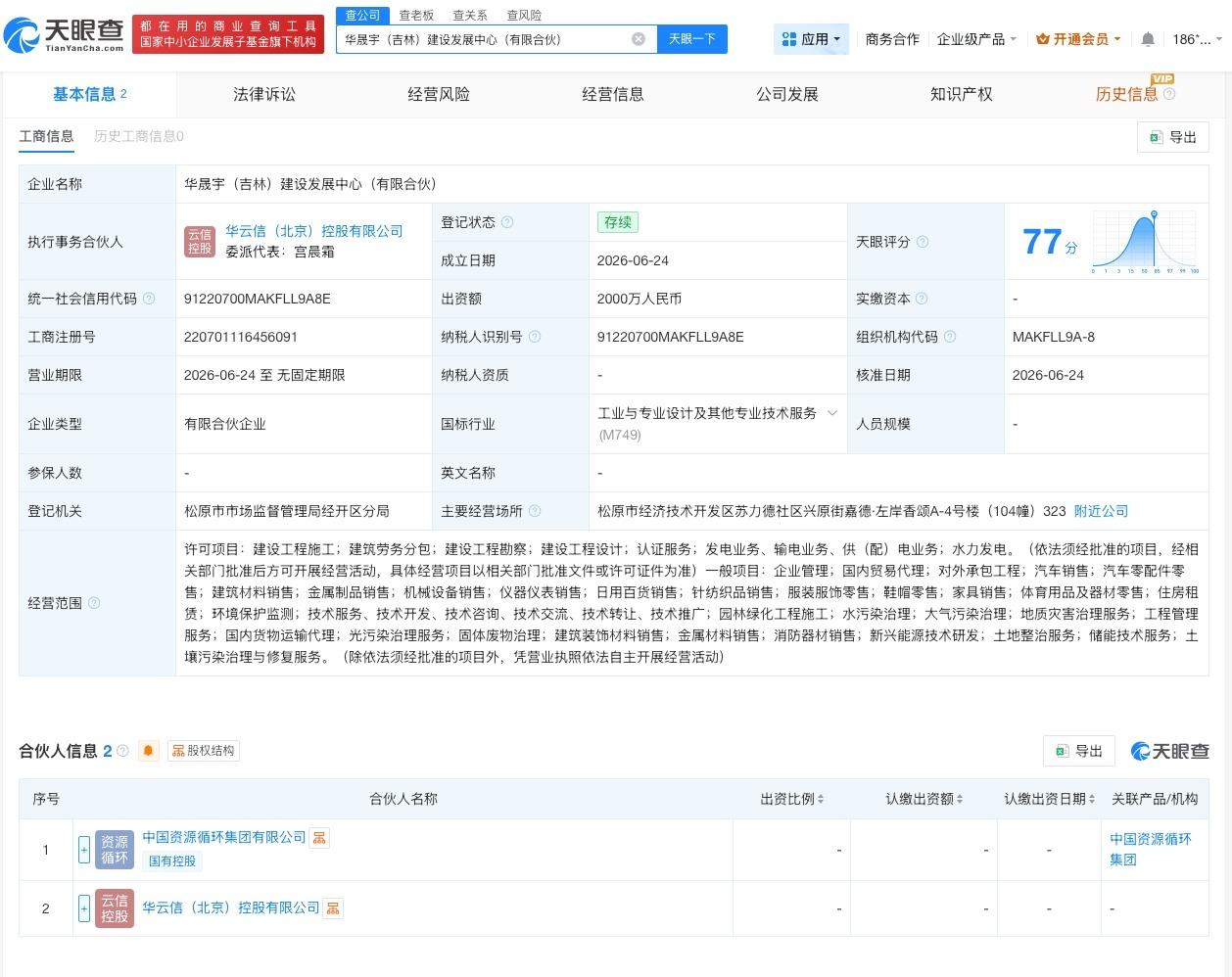
Task: Click the TianYanCha logo in the header
Action: [65, 34]
